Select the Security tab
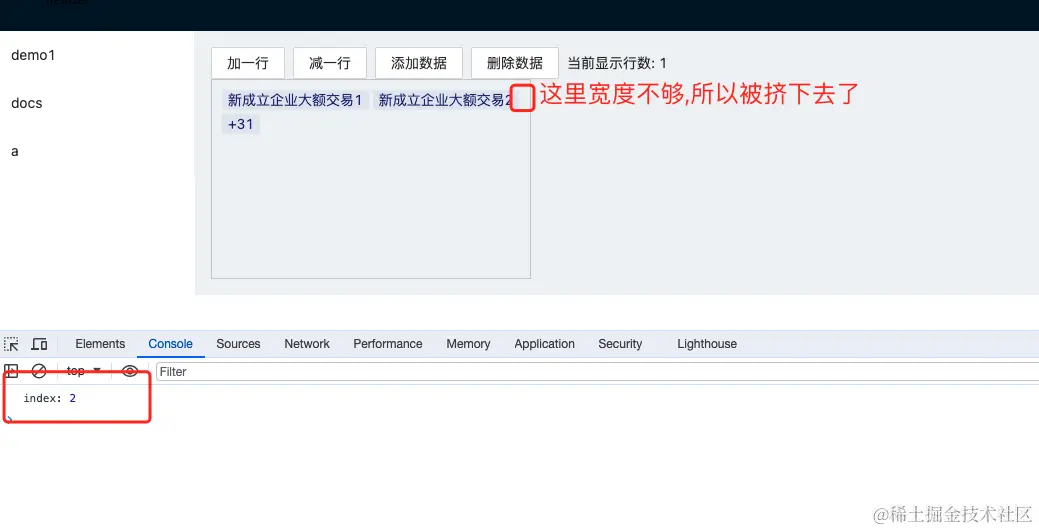Viewport: 1039px width, 531px height. (x=620, y=344)
